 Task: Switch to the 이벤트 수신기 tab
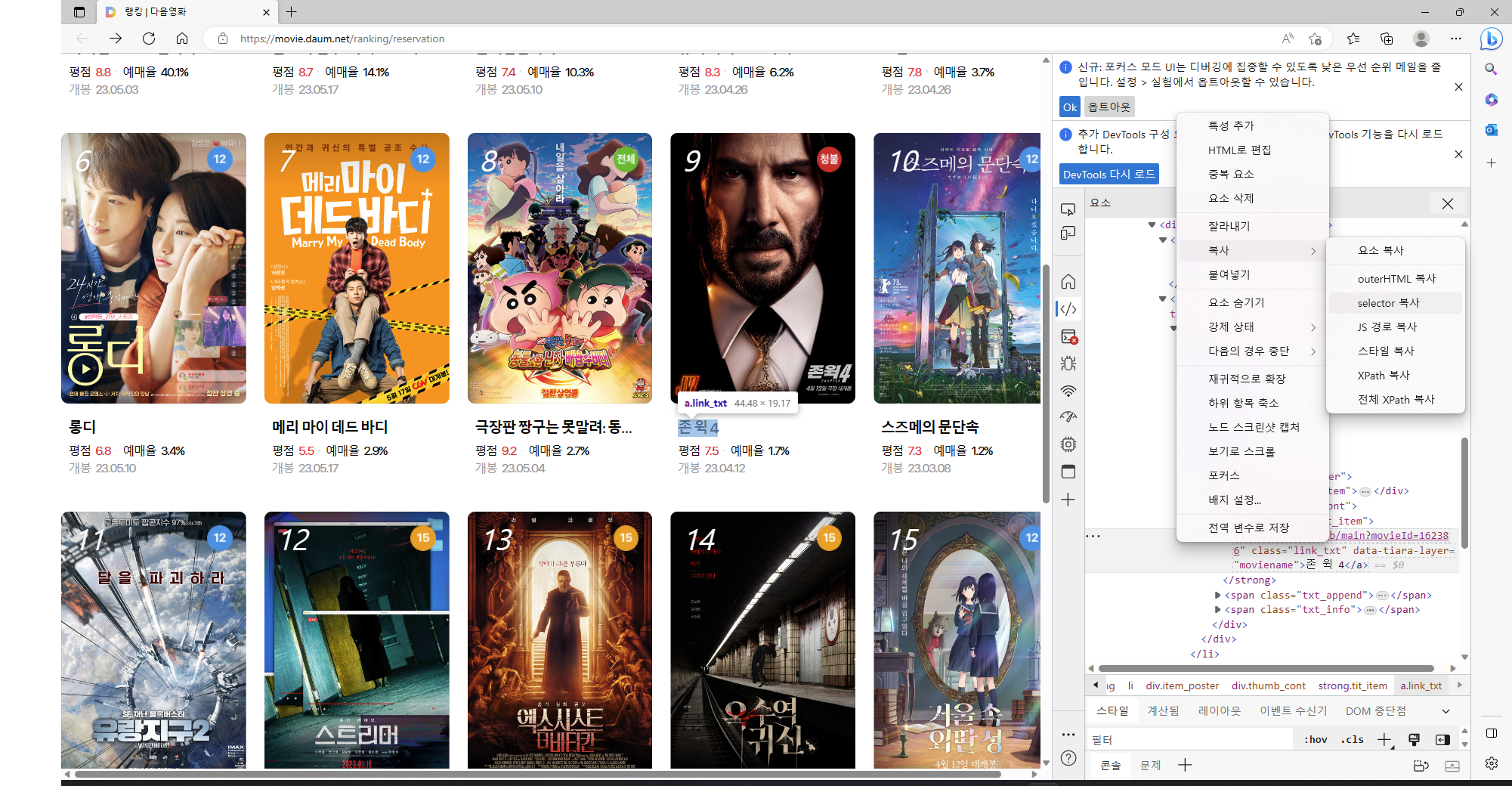pyautogui.click(x=1293, y=711)
